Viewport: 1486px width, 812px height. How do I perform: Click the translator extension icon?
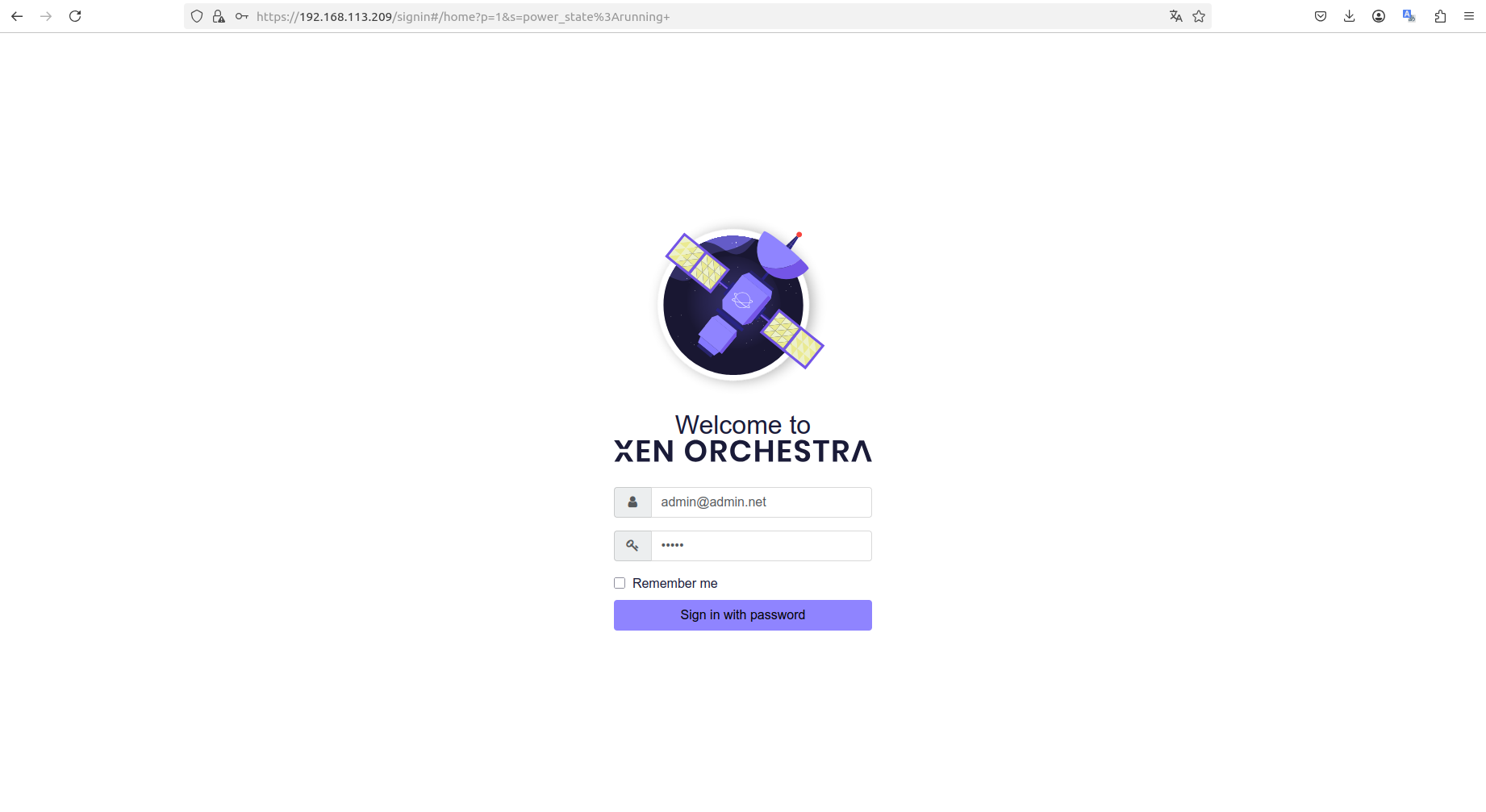1409,16
